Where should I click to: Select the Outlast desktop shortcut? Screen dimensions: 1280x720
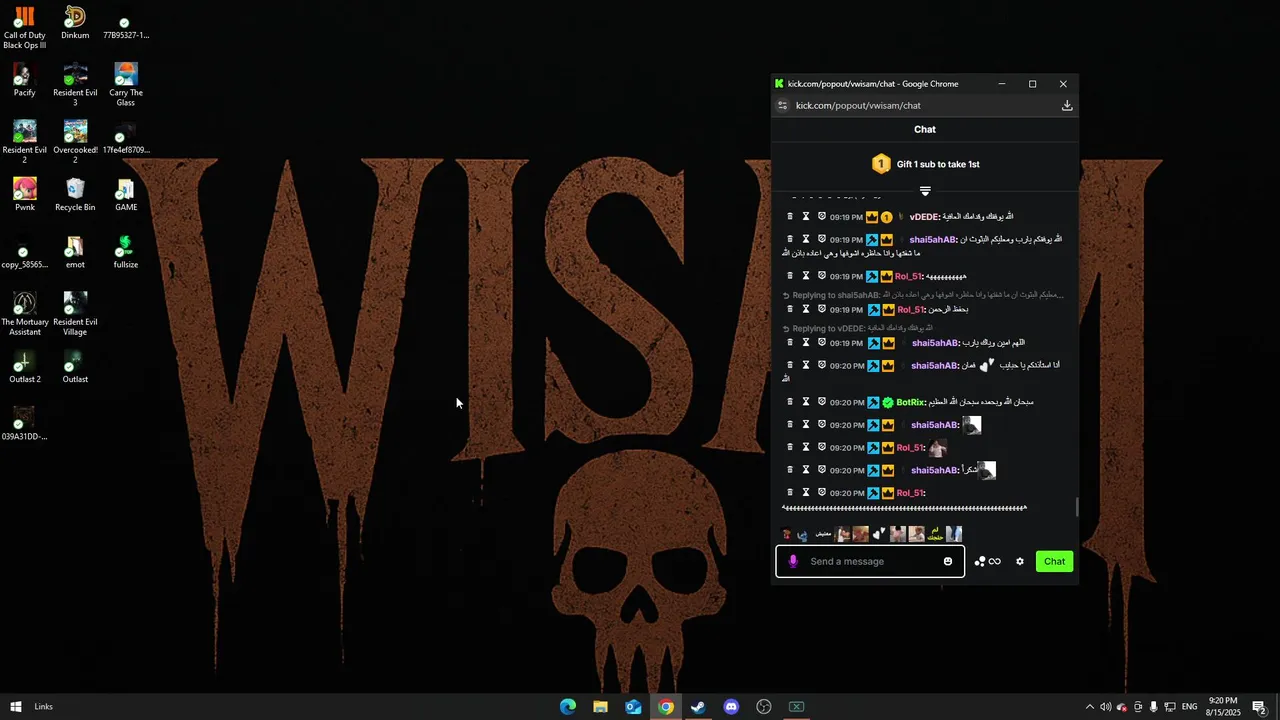pos(75,366)
